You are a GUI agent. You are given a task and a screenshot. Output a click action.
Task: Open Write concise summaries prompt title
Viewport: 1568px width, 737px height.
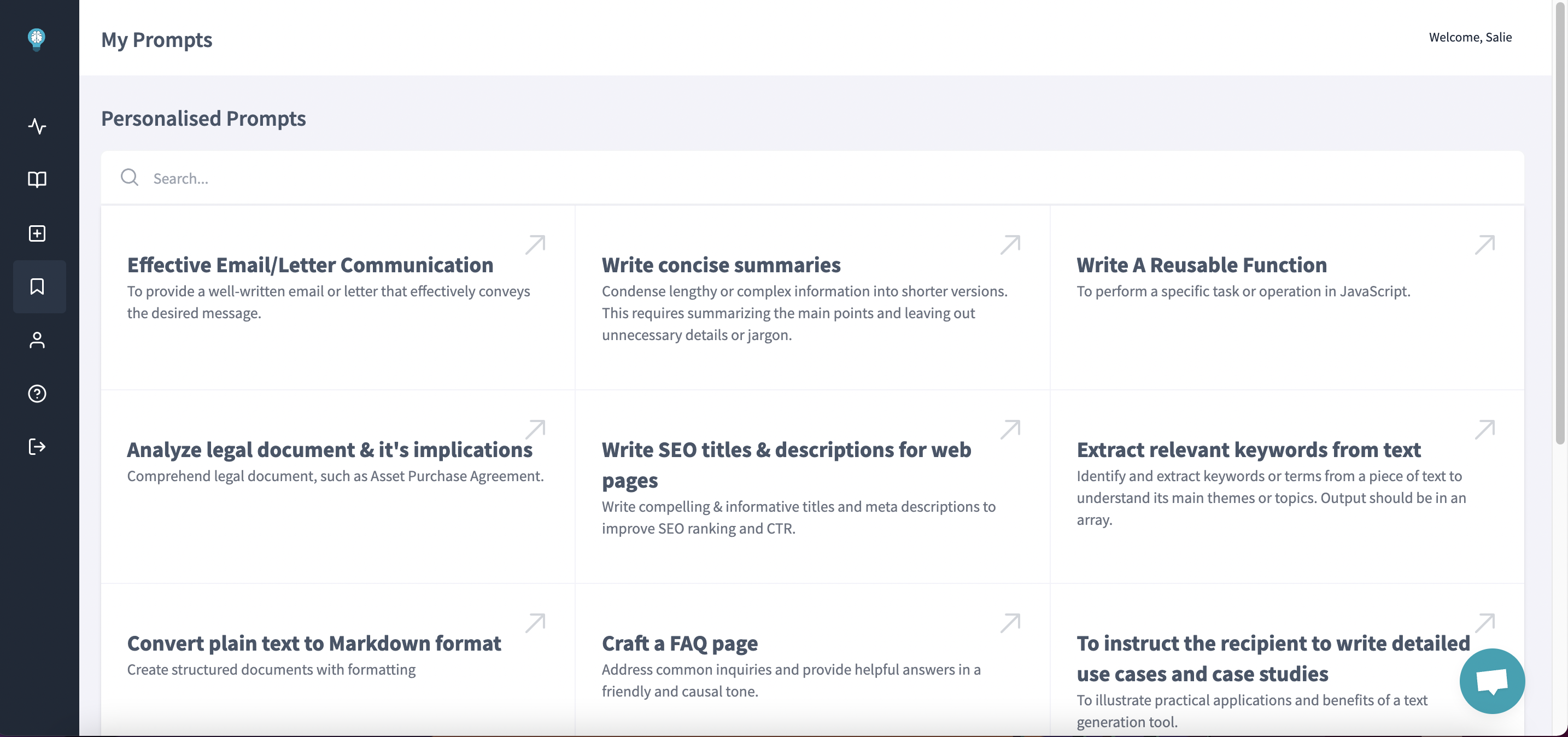pos(721,265)
